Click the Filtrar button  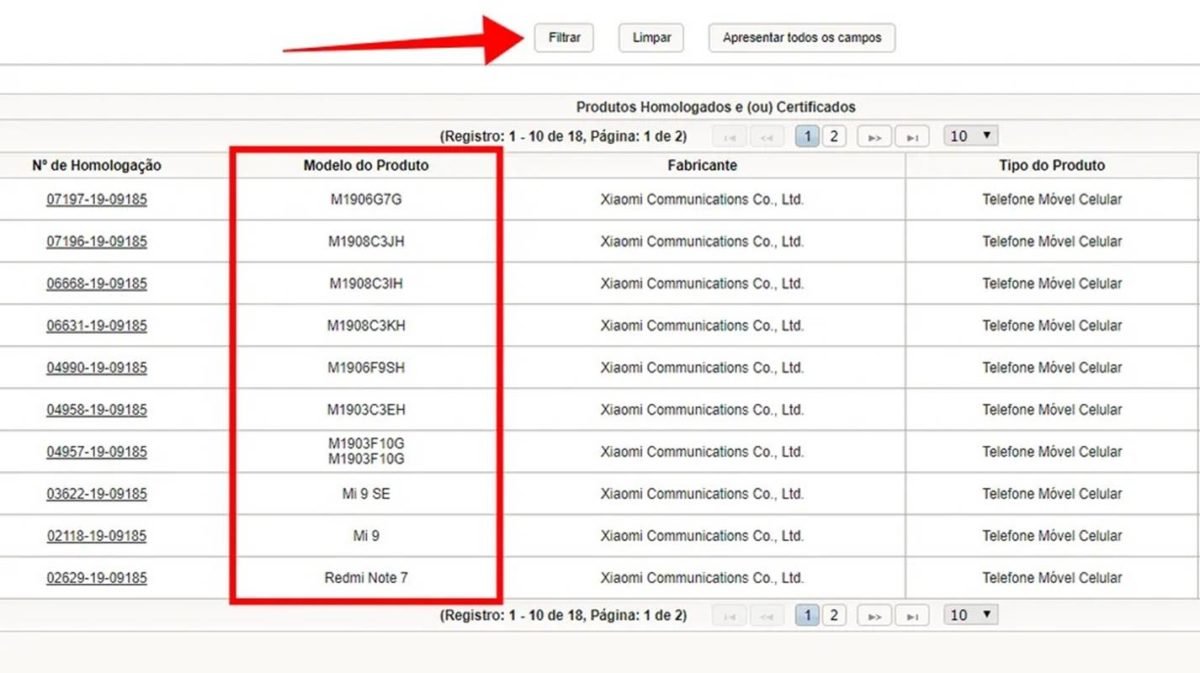(564, 38)
